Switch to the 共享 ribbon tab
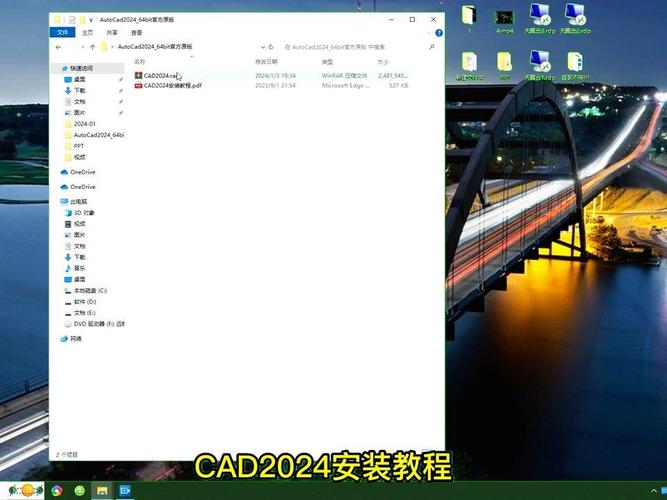 (112, 33)
